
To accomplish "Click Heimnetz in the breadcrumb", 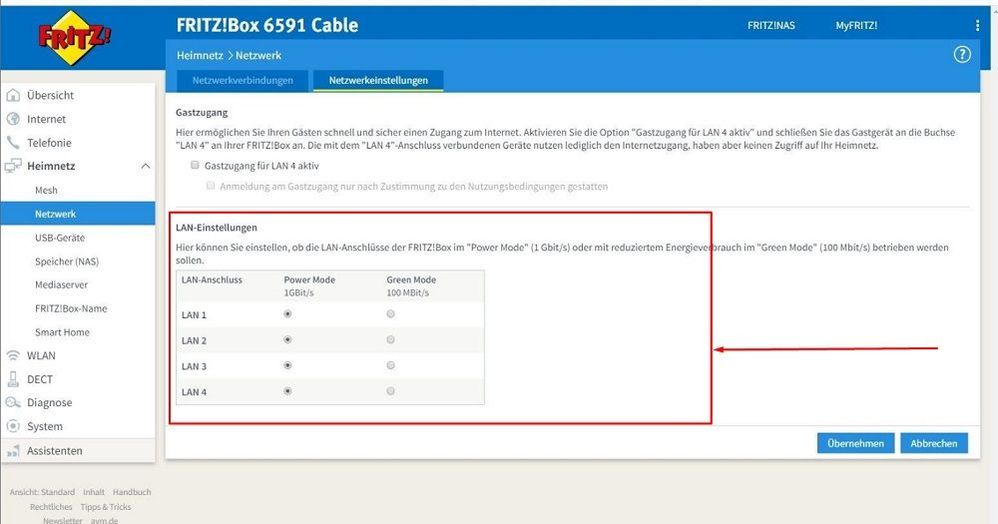I will (200, 55).
